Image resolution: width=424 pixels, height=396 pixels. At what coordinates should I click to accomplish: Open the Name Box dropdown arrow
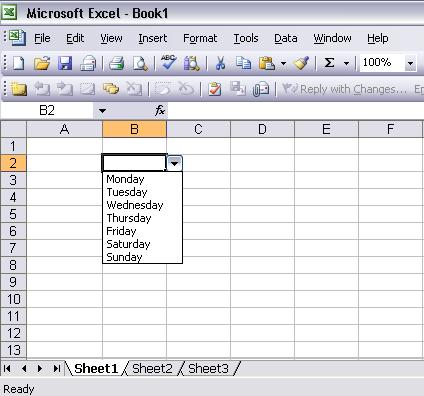102,111
